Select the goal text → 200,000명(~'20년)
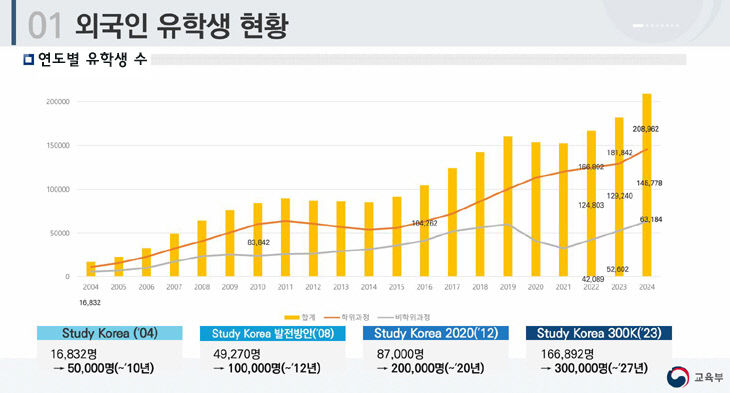Viewport: 730px width, 393px height. point(431,368)
